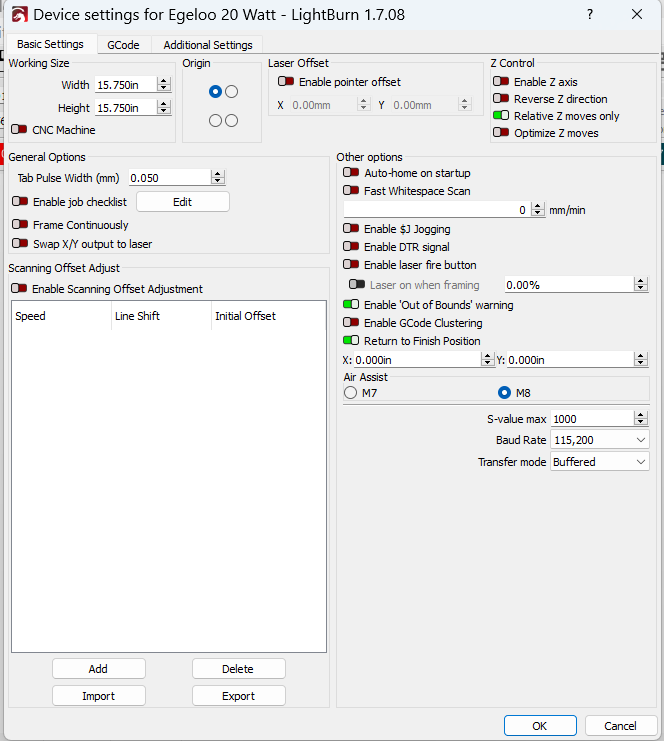Click the finish position X field
The width and height of the screenshot is (664, 741).
click(417, 360)
